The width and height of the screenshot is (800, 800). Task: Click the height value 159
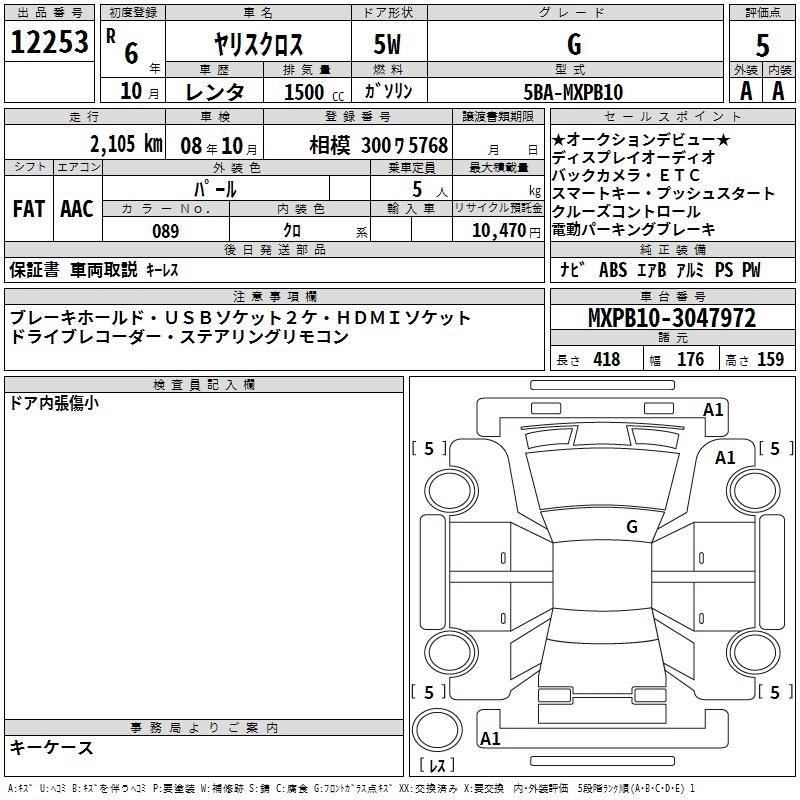(x=770, y=359)
